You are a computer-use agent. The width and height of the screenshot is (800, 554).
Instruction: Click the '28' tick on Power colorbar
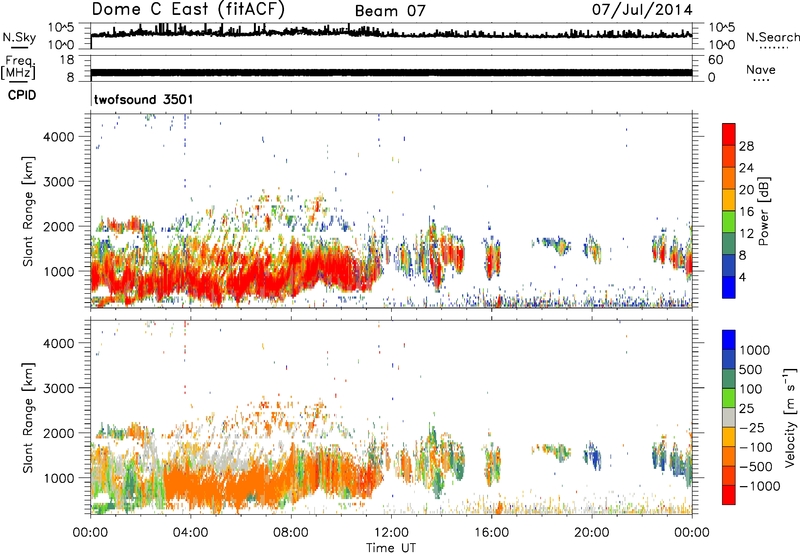(x=746, y=146)
